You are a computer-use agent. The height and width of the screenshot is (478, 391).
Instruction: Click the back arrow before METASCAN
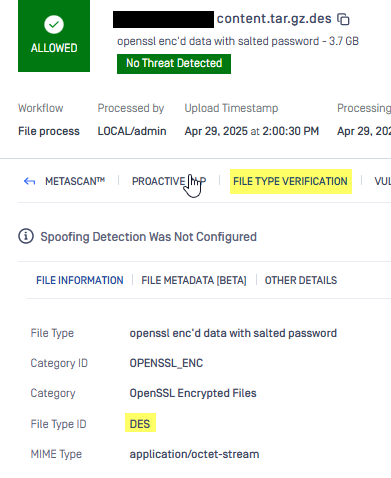point(29,181)
